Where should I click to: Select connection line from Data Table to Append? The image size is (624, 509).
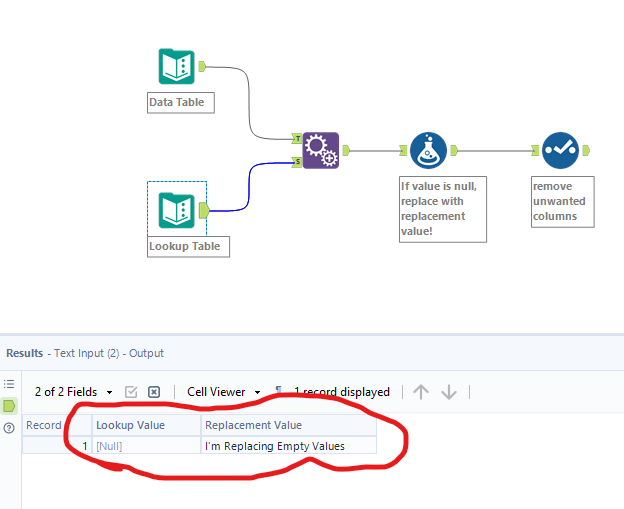[249, 103]
